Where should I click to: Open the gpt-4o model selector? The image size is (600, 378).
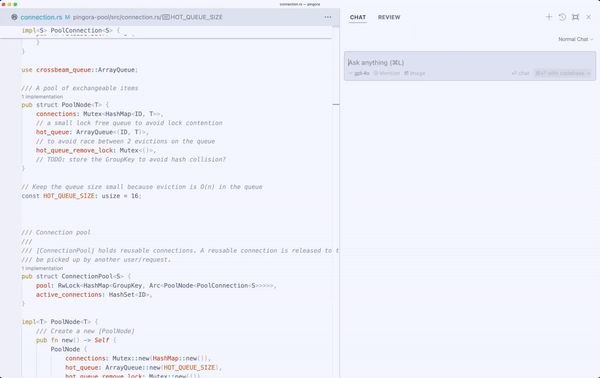(x=359, y=73)
